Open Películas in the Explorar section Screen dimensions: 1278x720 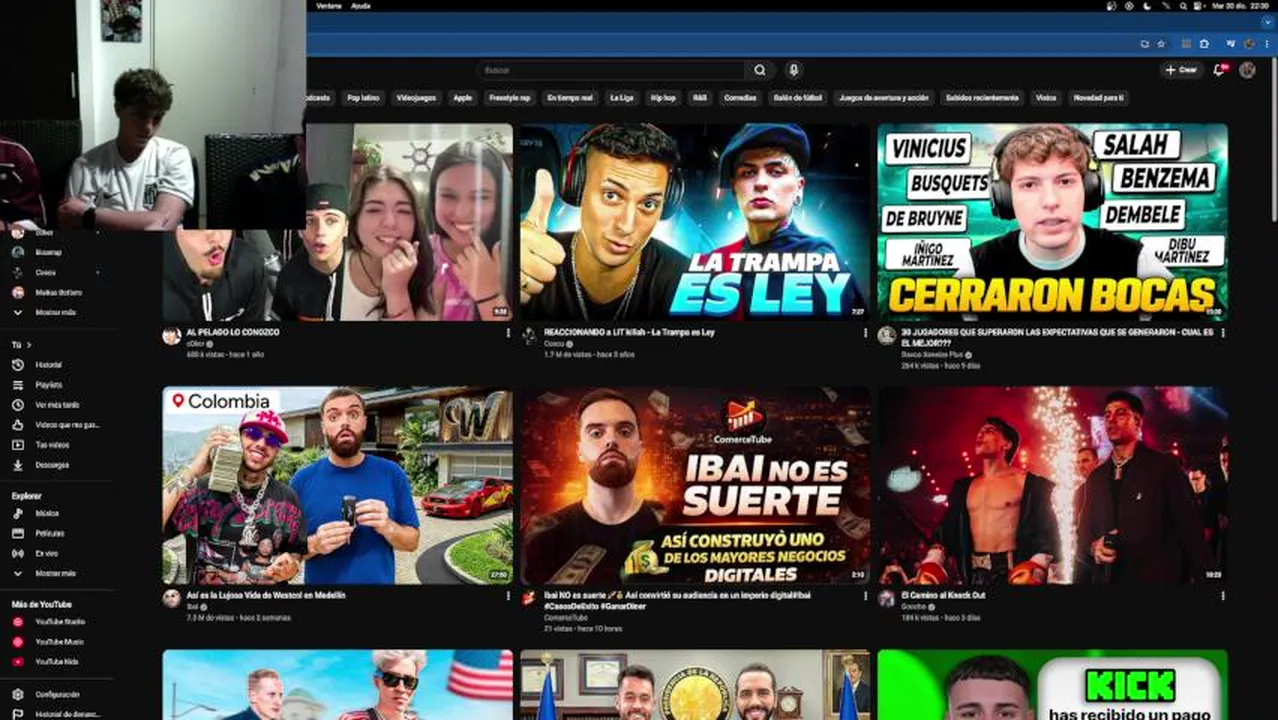tap(49, 533)
